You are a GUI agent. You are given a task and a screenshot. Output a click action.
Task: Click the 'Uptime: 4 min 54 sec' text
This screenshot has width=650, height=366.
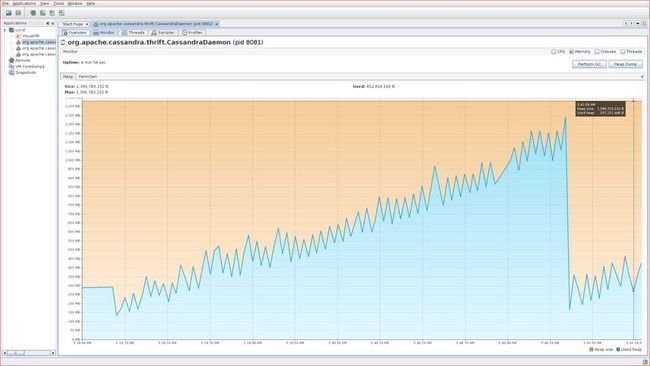[84, 63]
